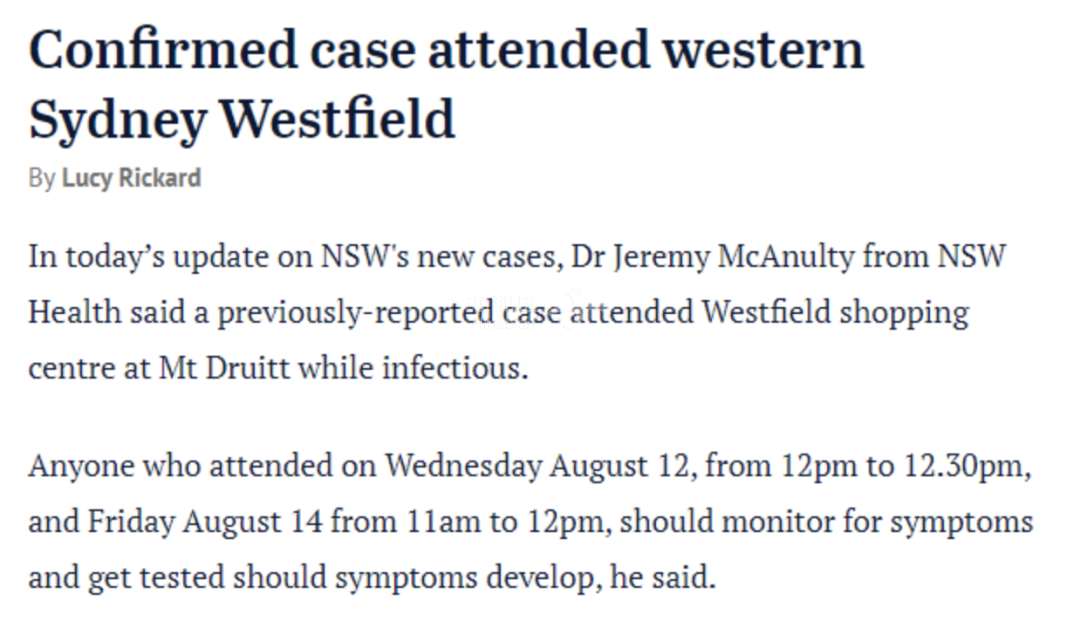
Task: Click the words 'In today's update'
Action: (149, 257)
